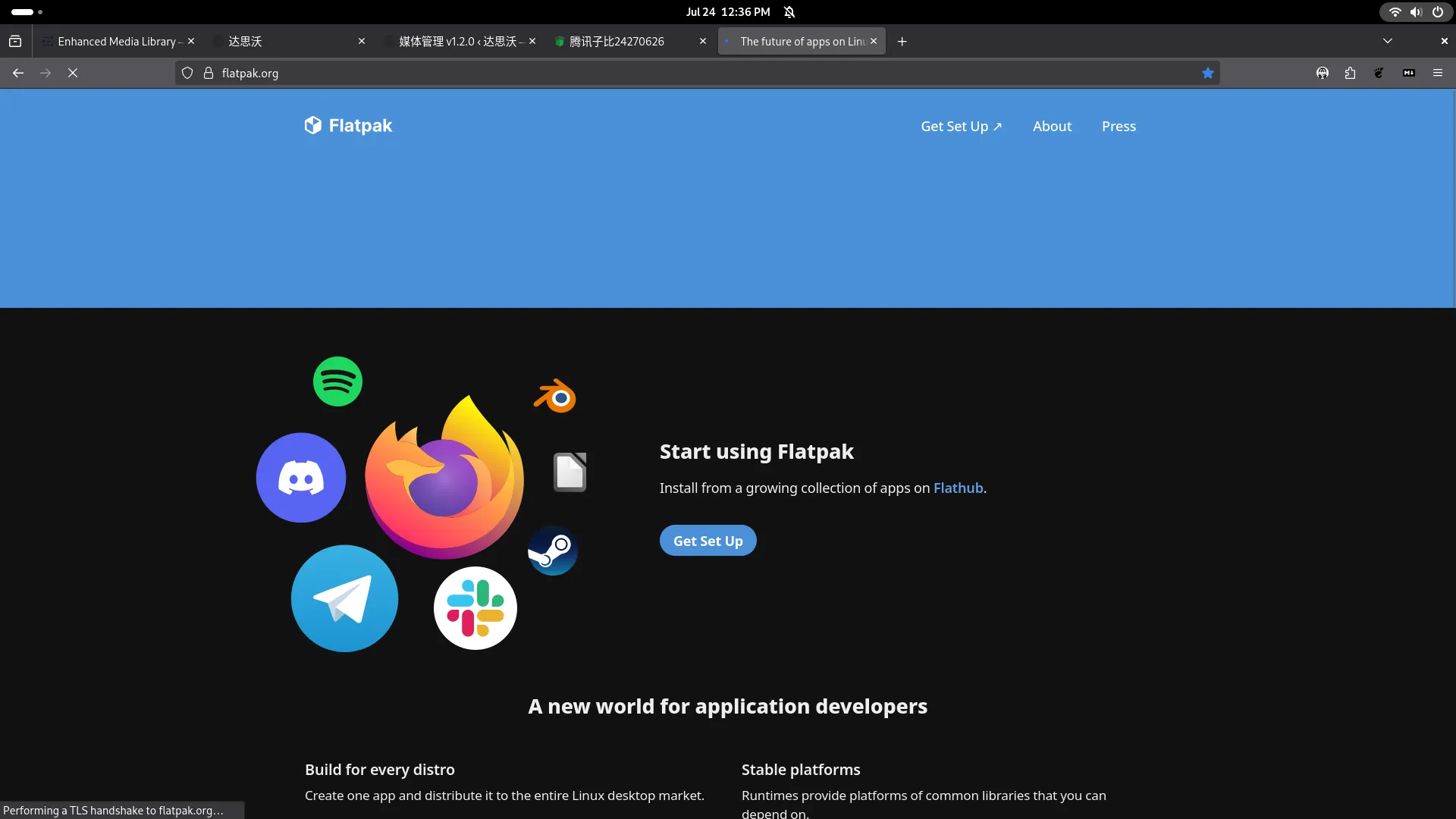1456x819 pixels.
Task: Click the Discord app icon
Action: [301, 478]
